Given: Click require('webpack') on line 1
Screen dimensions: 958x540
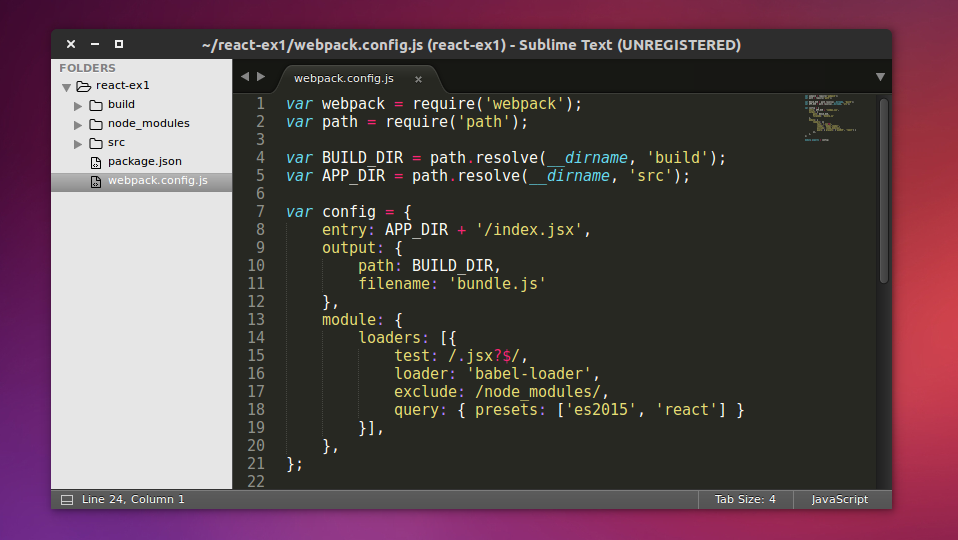Looking at the screenshot, I should pyautogui.click(x=492, y=104).
